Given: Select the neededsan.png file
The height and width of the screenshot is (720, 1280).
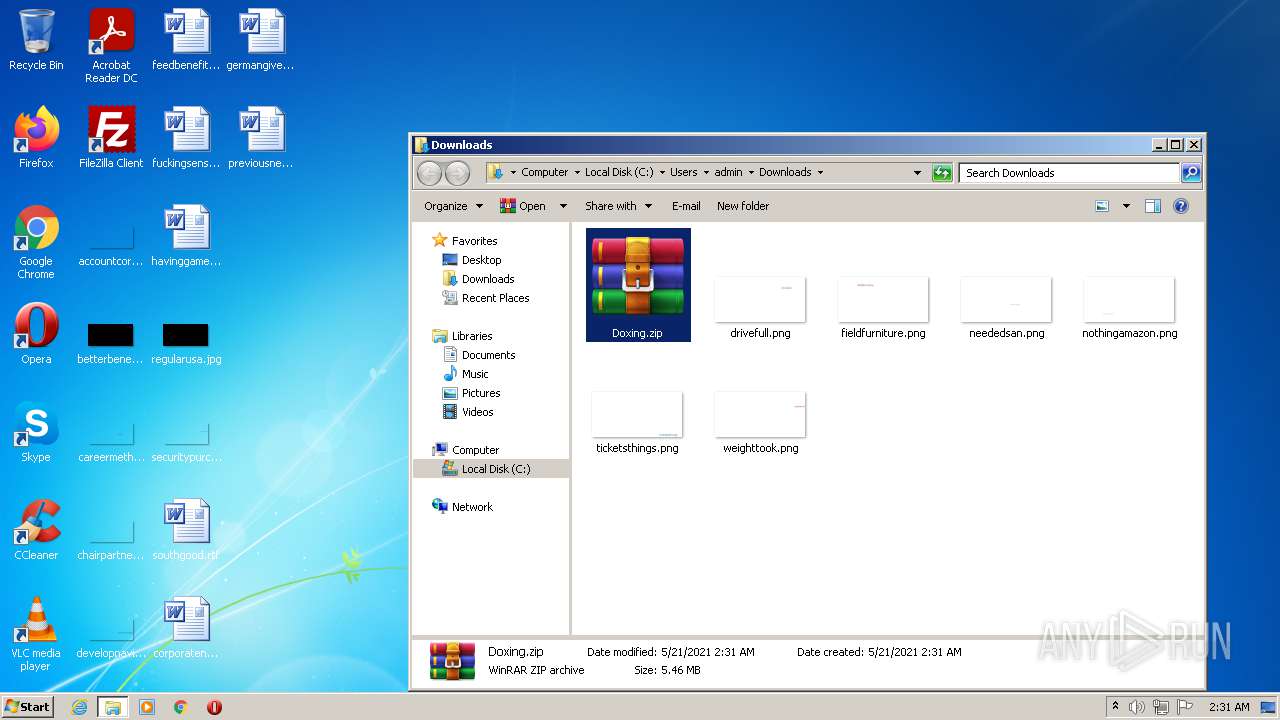Looking at the screenshot, I should coord(1006,309).
